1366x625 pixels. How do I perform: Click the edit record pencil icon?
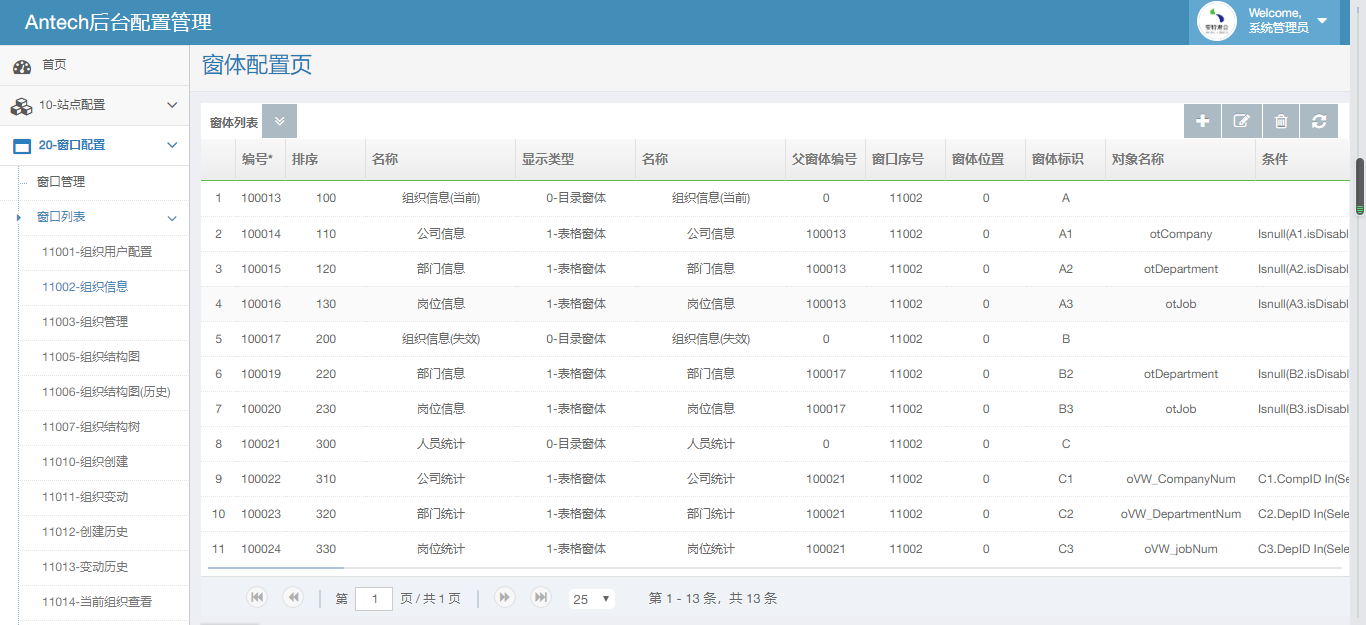tap(1241, 121)
